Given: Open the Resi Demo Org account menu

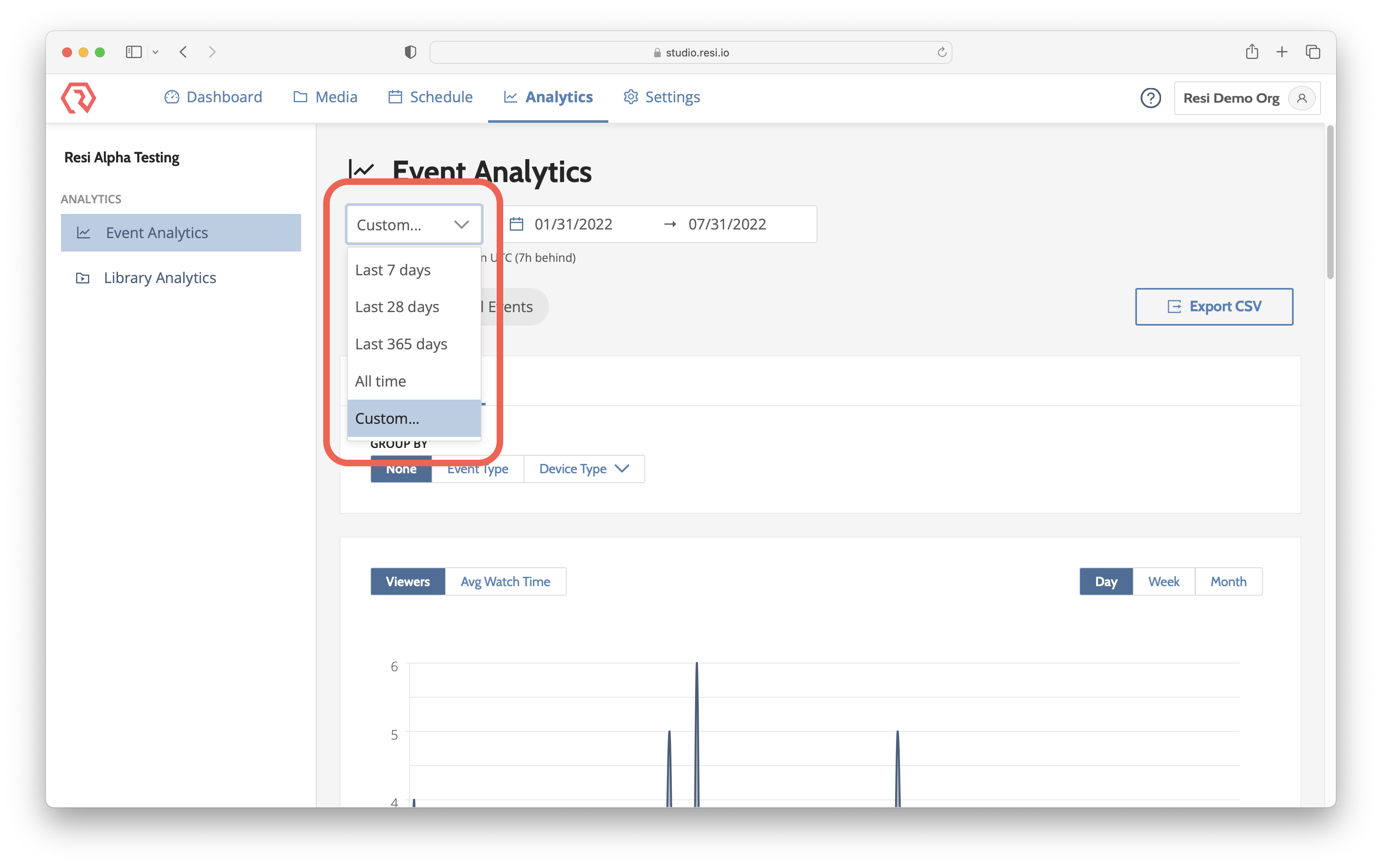Looking at the screenshot, I should pyautogui.click(x=1232, y=97).
